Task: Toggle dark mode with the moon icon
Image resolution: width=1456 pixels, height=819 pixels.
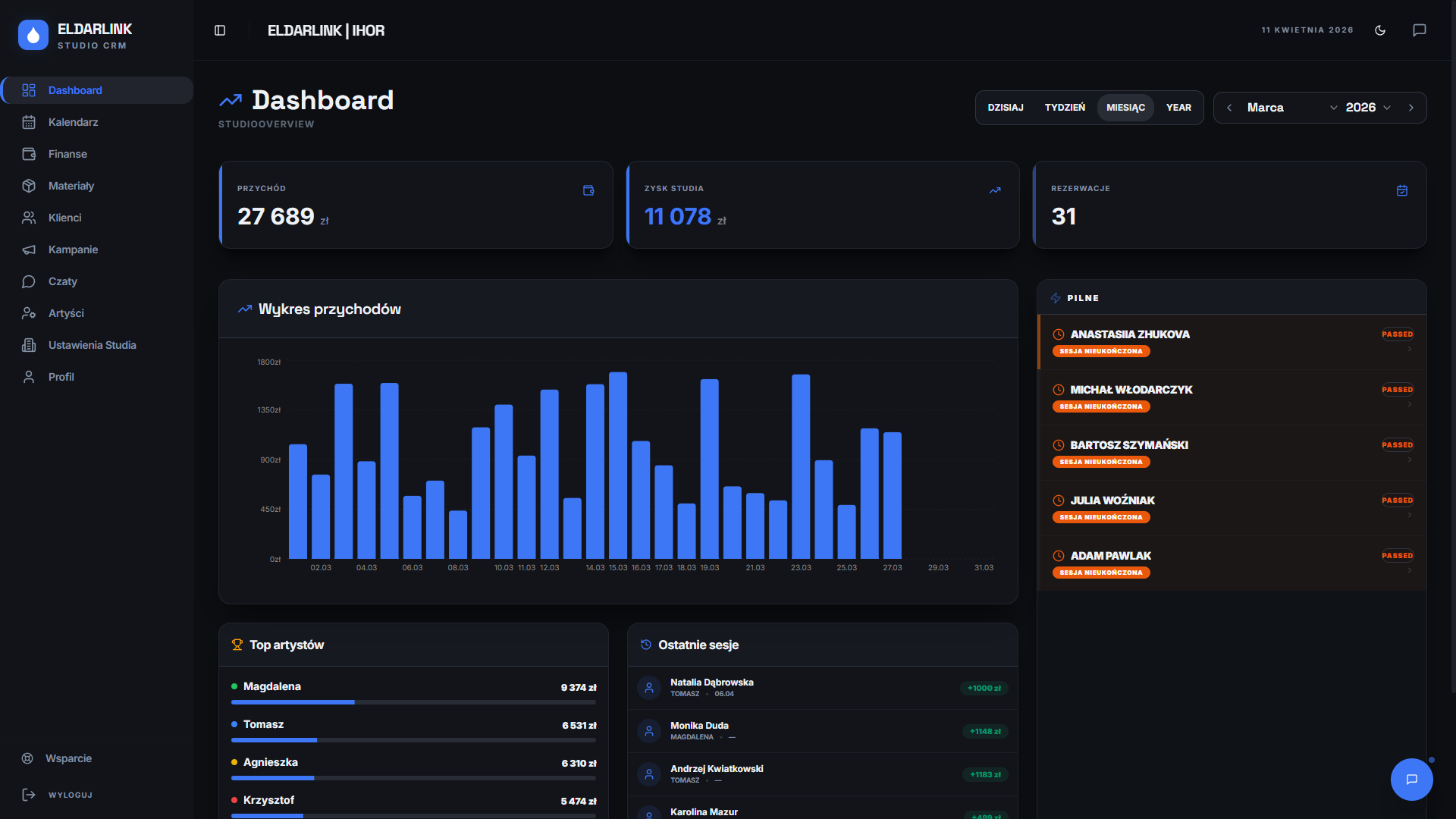Action: click(1380, 30)
